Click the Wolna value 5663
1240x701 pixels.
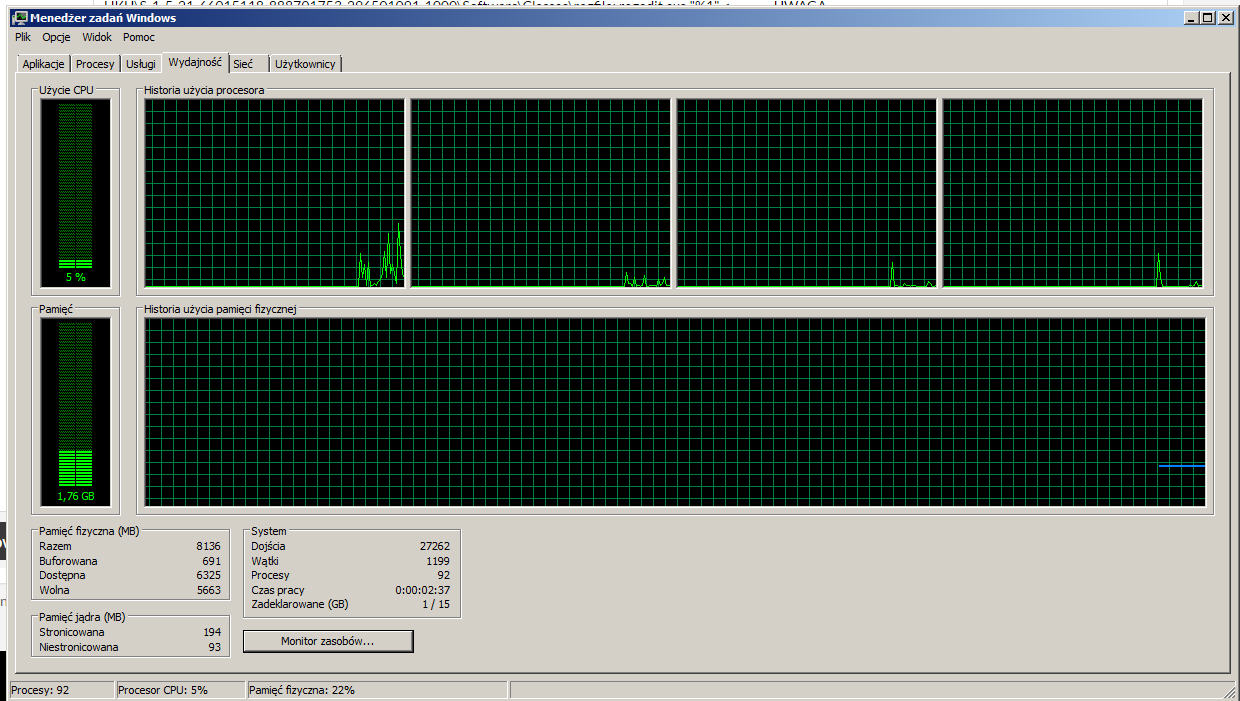coord(208,590)
